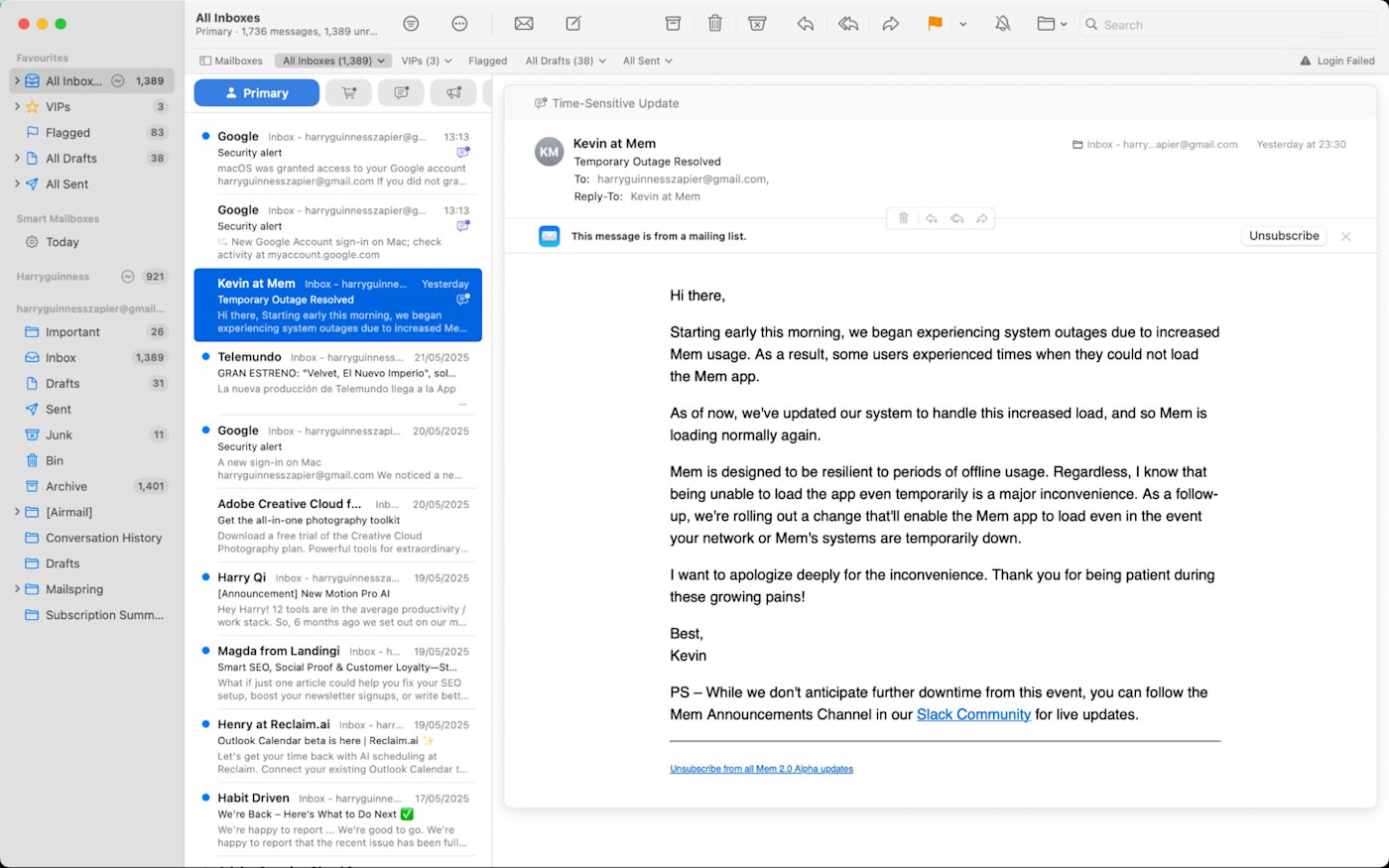The height and width of the screenshot is (868, 1389).
Task: Reply all using the main toolbar
Action: tap(848, 24)
